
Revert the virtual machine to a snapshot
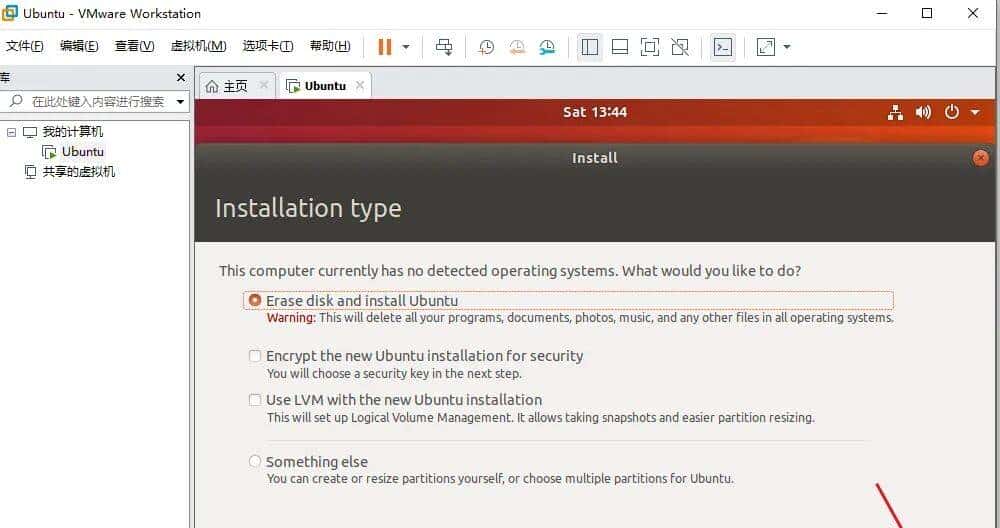(x=517, y=47)
